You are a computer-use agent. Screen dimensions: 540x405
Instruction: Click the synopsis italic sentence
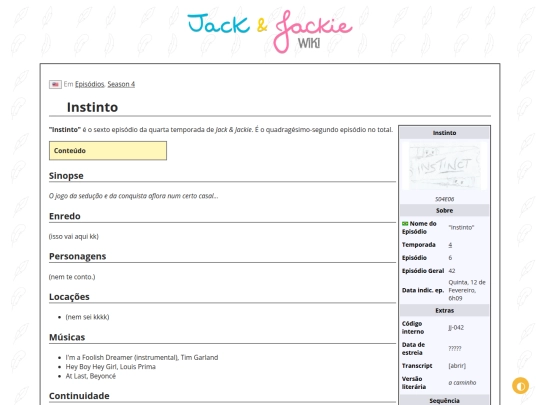[x=133, y=196]
